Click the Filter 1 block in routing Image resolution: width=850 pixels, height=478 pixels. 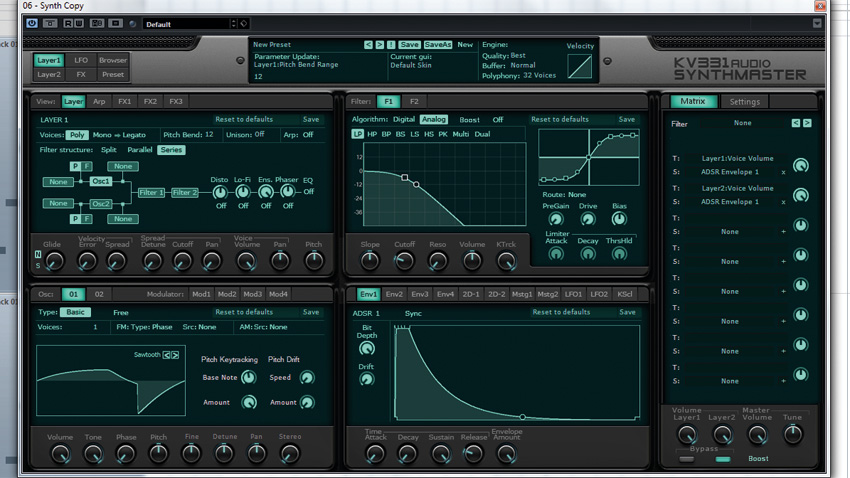click(x=151, y=192)
